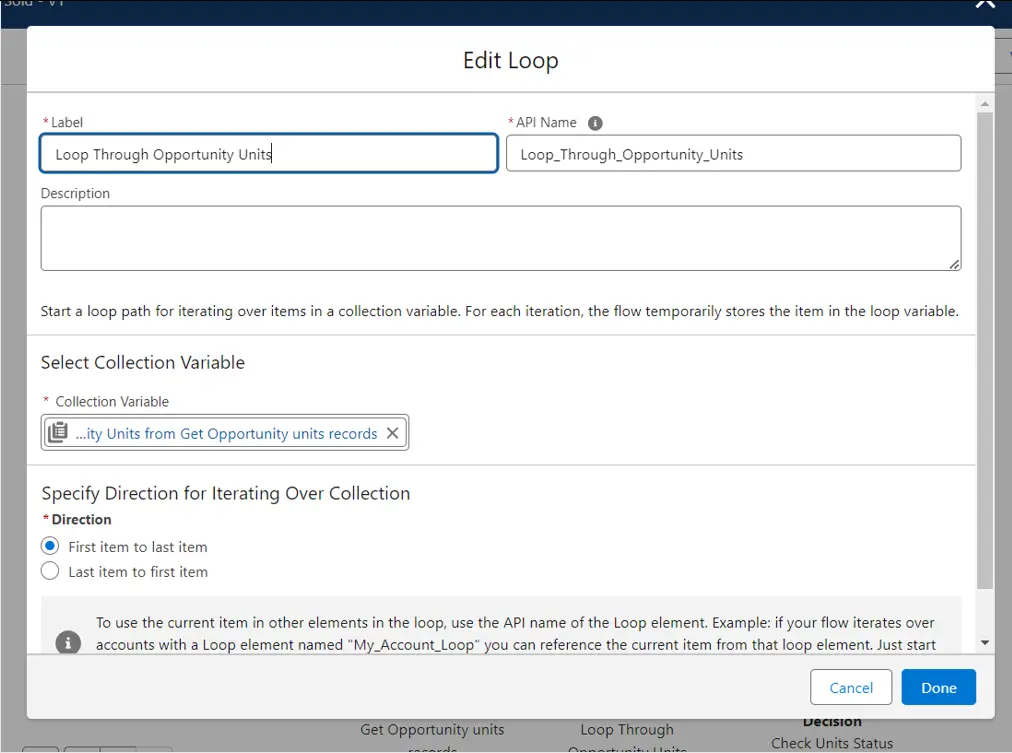Select Loop Through element on canvas
The height and width of the screenshot is (753, 1012).
(627, 731)
